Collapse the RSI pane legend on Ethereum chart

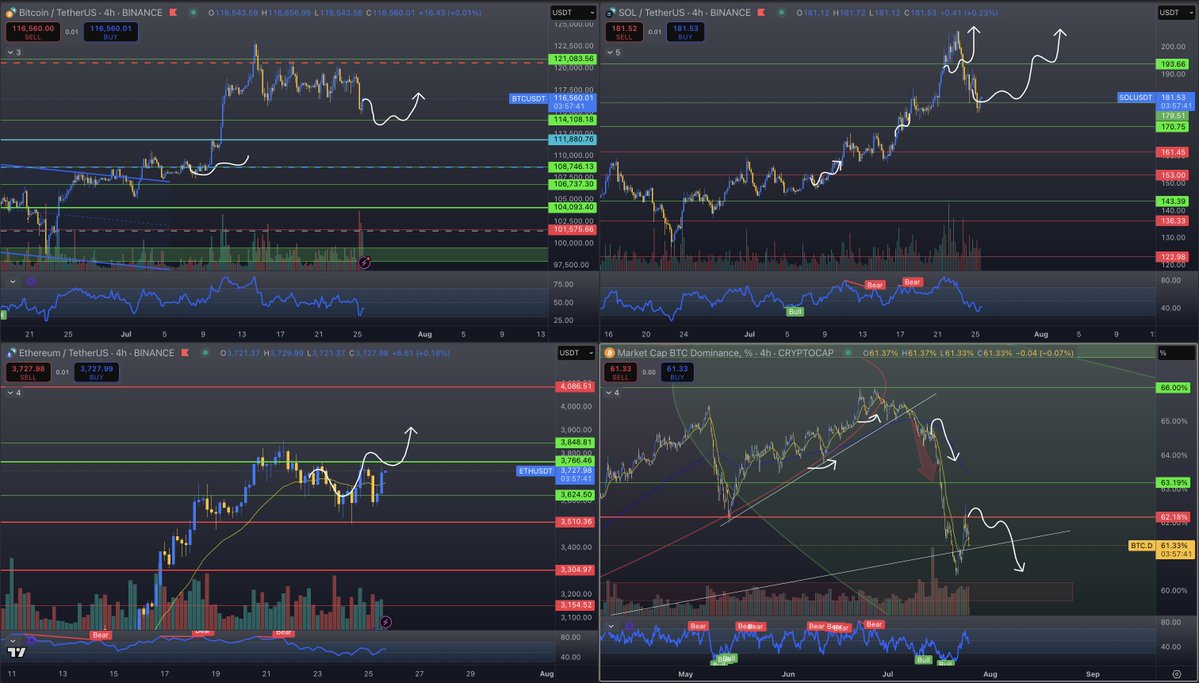(12, 639)
